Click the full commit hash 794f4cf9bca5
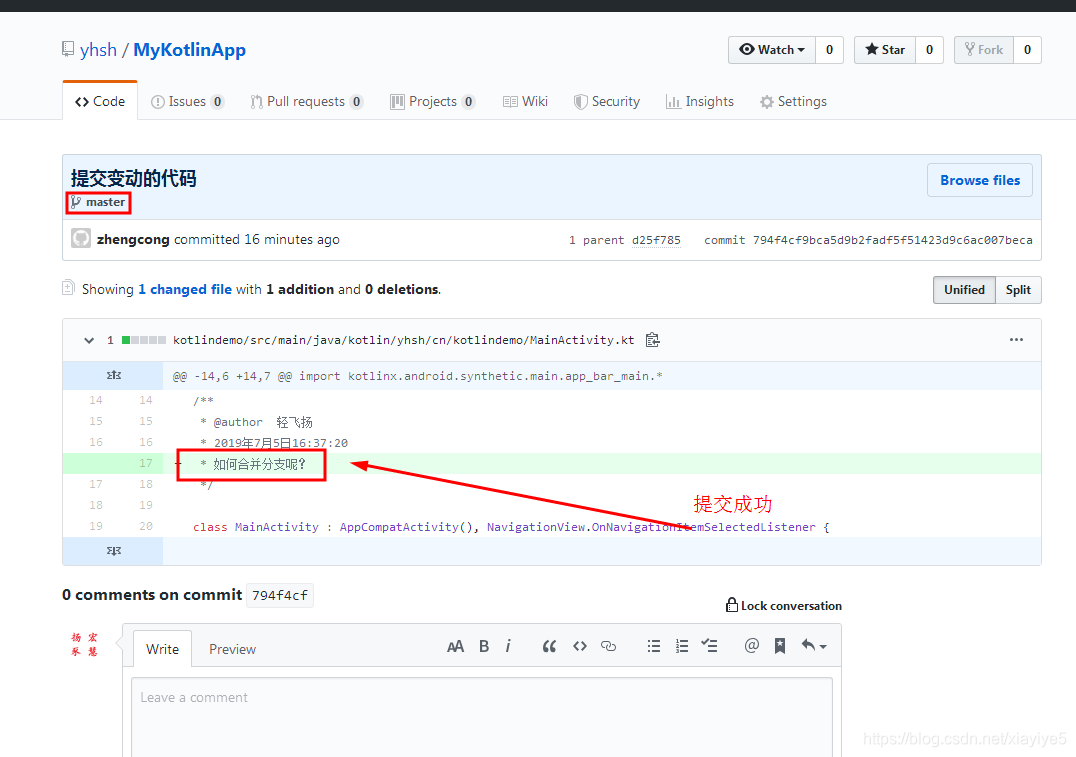The width and height of the screenshot is (1076, 757). pos(892,240)
